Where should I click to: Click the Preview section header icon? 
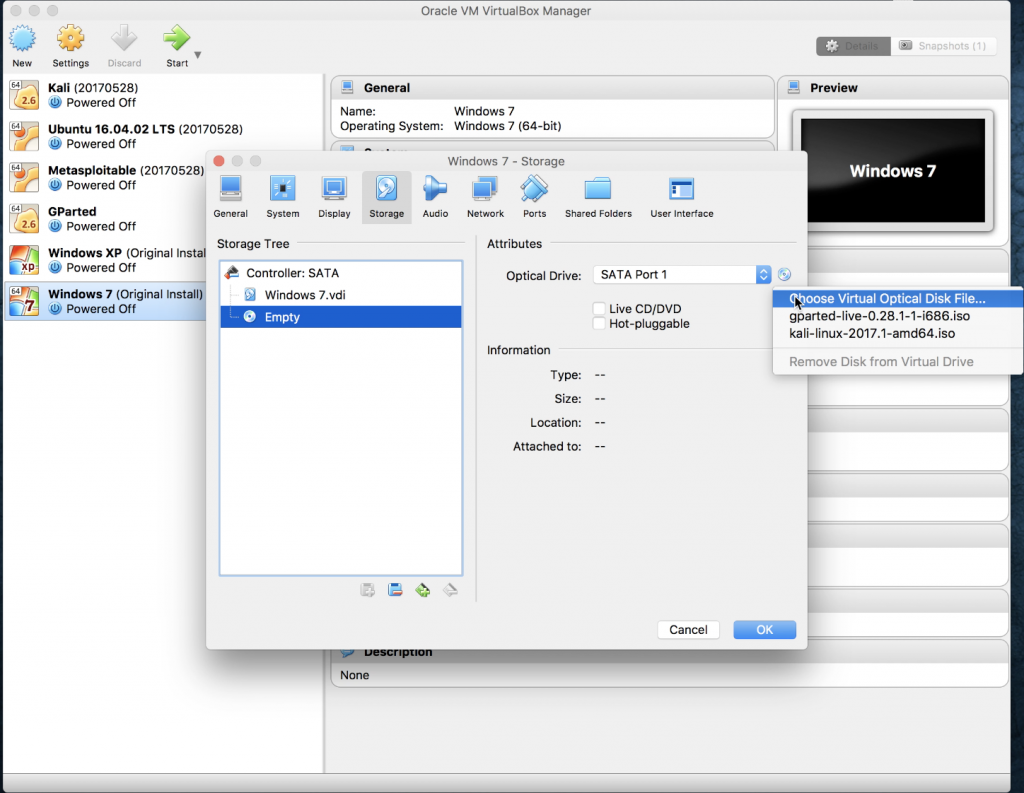tap(794, 87)
